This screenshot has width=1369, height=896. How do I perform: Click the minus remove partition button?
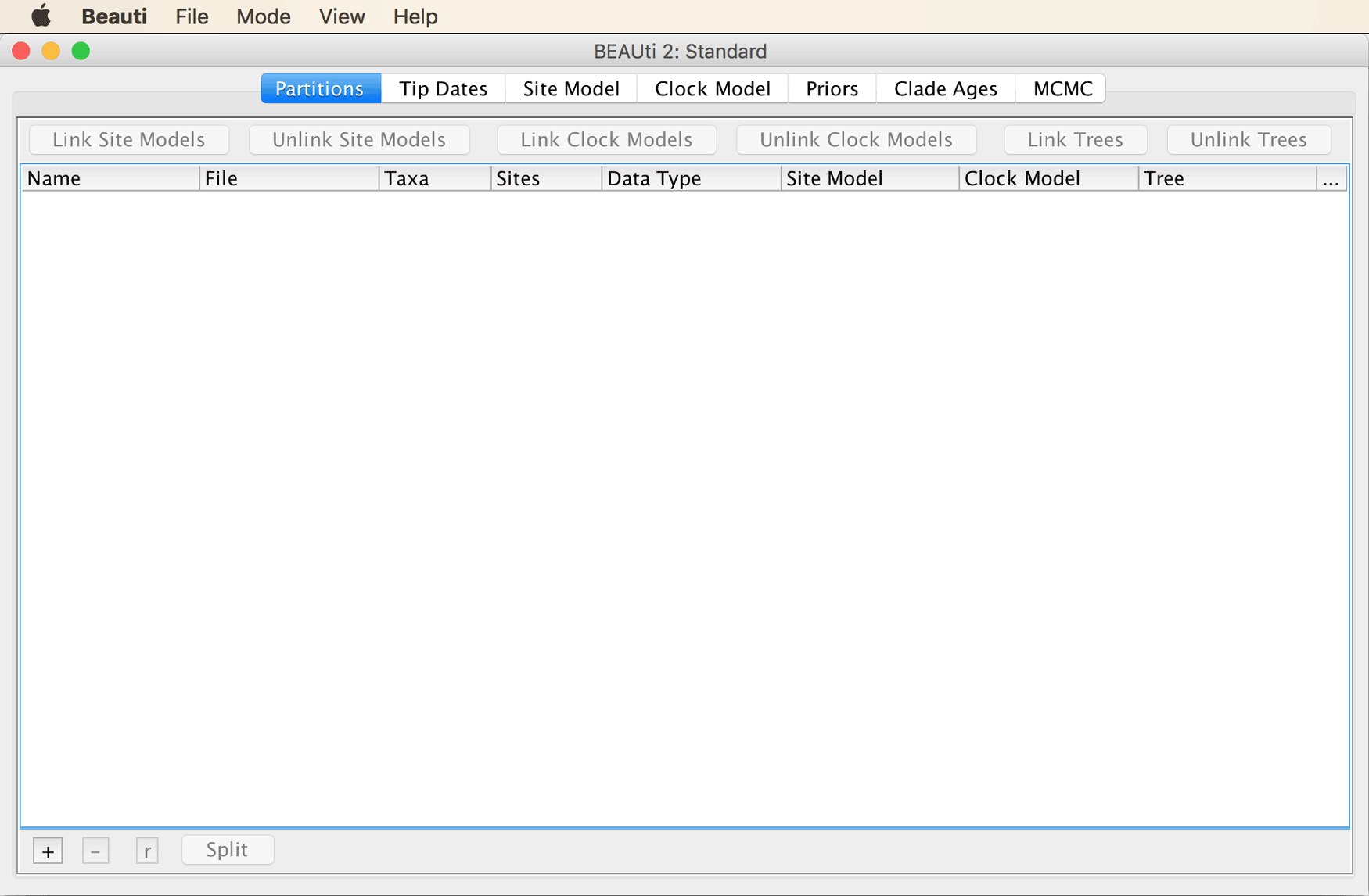pyautogui.click(x=95, y=851)
